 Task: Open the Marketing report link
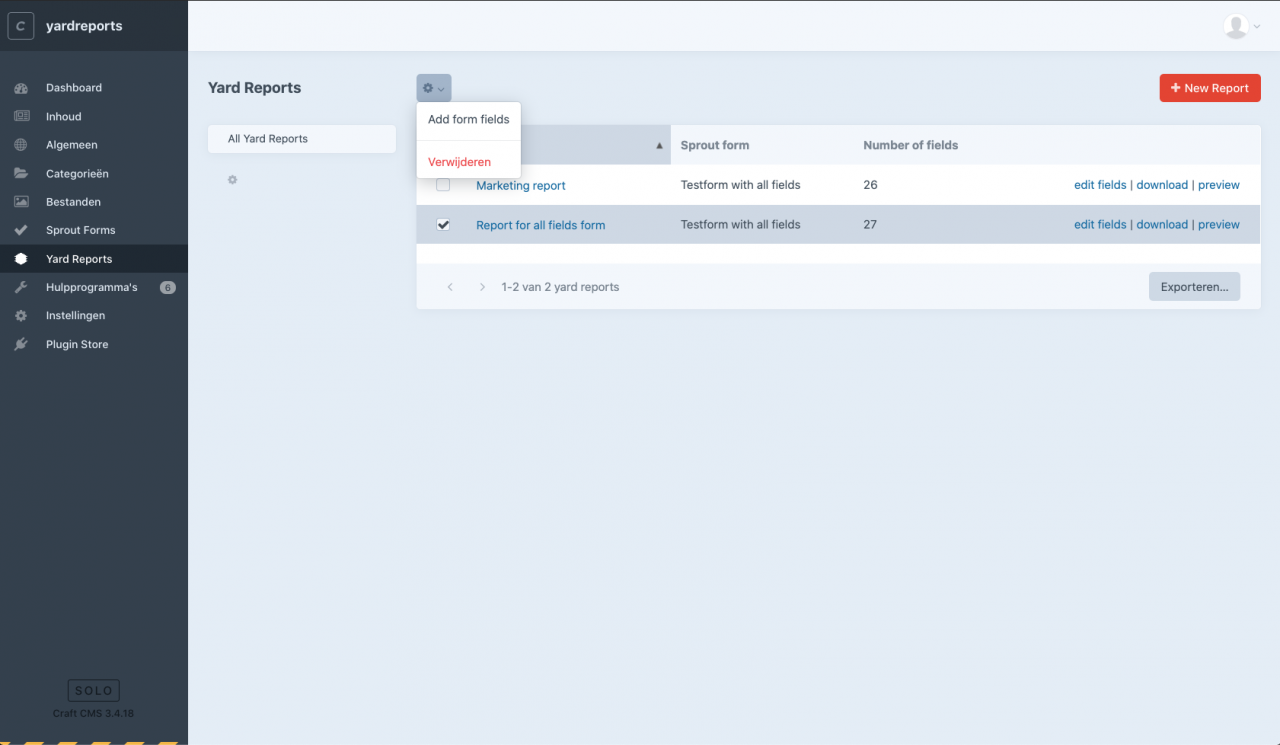pyautogui.click(x=521, y=185)
